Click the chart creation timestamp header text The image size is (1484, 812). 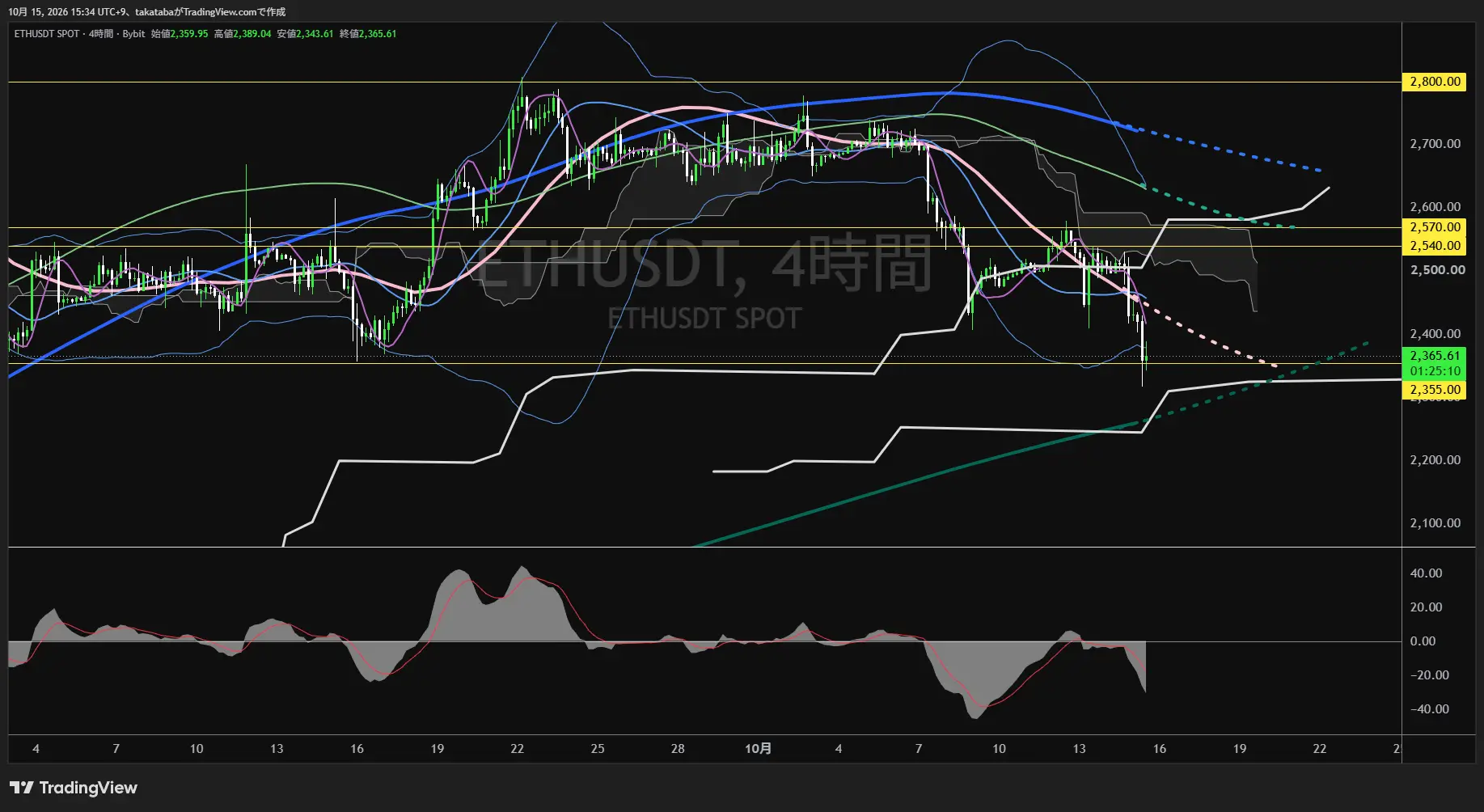[147, 12]
